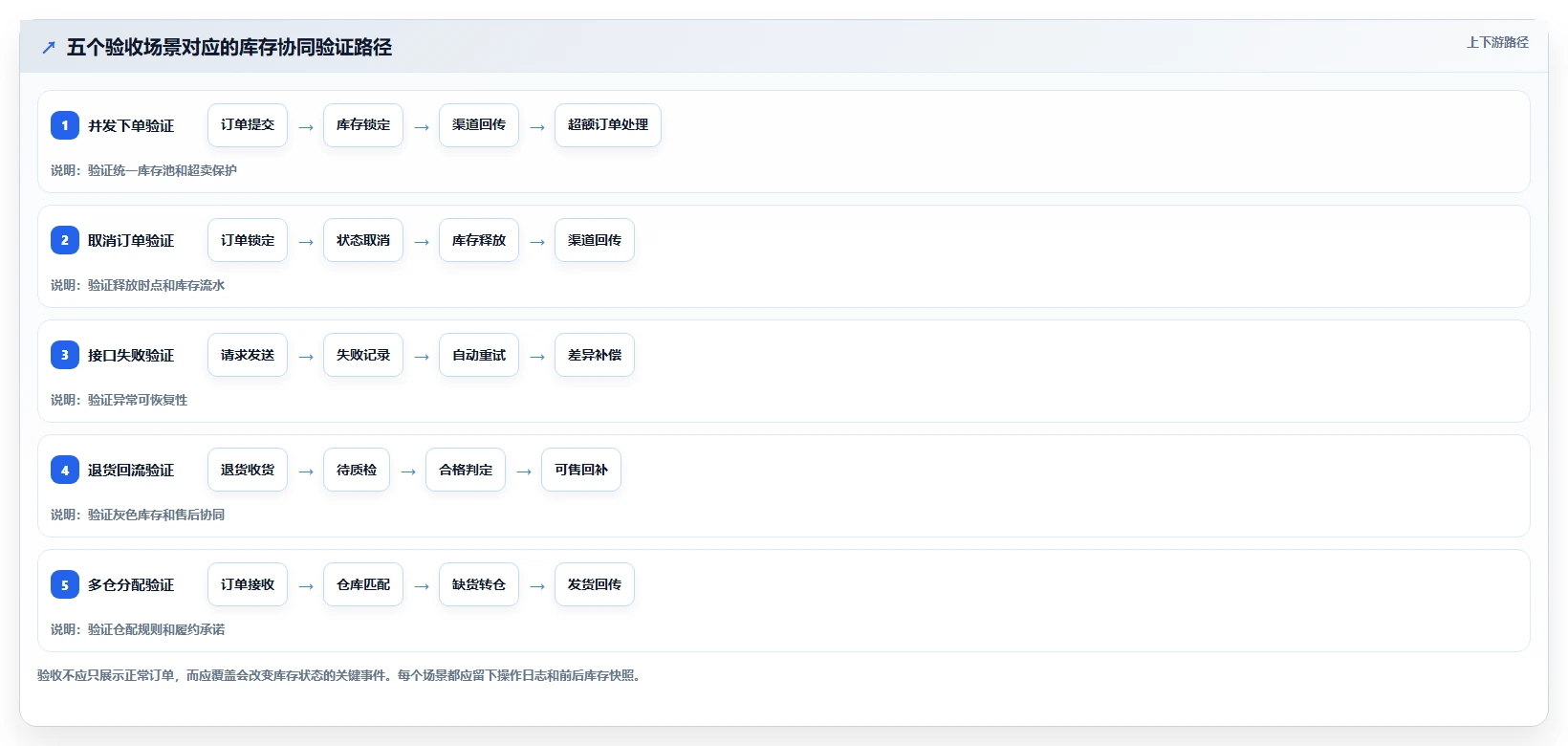Select the 缺货转仓 step box
Image resolution: width=1568 pixels, height=746 pixels.
(x=479, y=584)
